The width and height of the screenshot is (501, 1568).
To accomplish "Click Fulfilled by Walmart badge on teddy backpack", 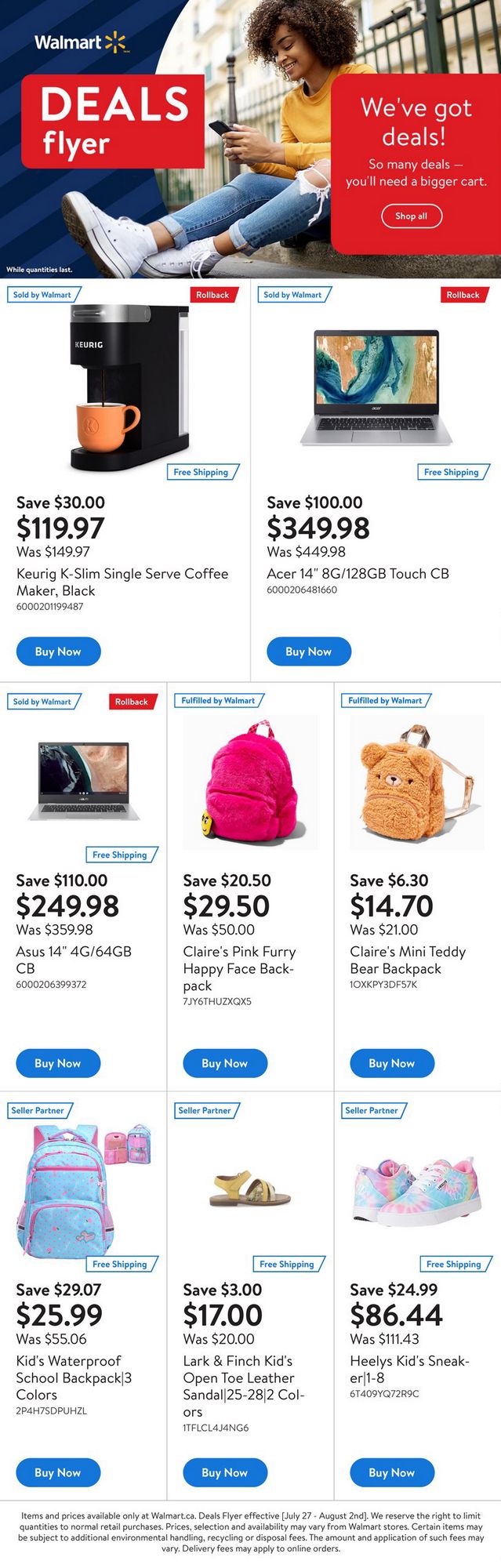I will pyautogui.click(x=385, y=700).
